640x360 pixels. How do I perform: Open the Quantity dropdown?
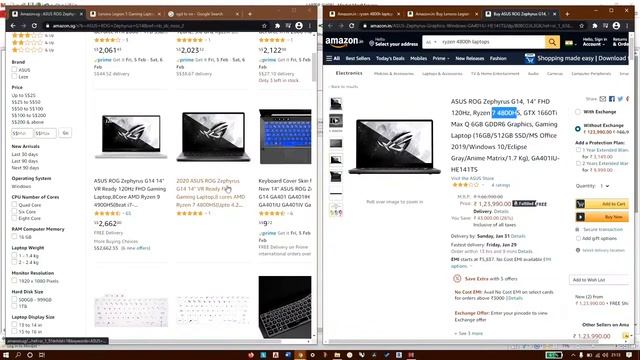click(x=604, y=186)
